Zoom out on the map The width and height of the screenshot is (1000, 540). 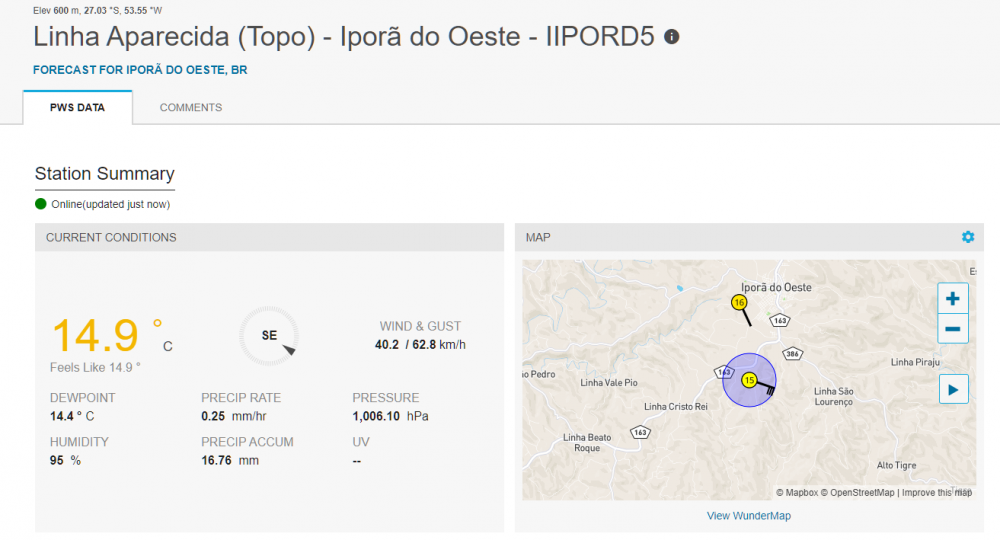coord(952,328)
